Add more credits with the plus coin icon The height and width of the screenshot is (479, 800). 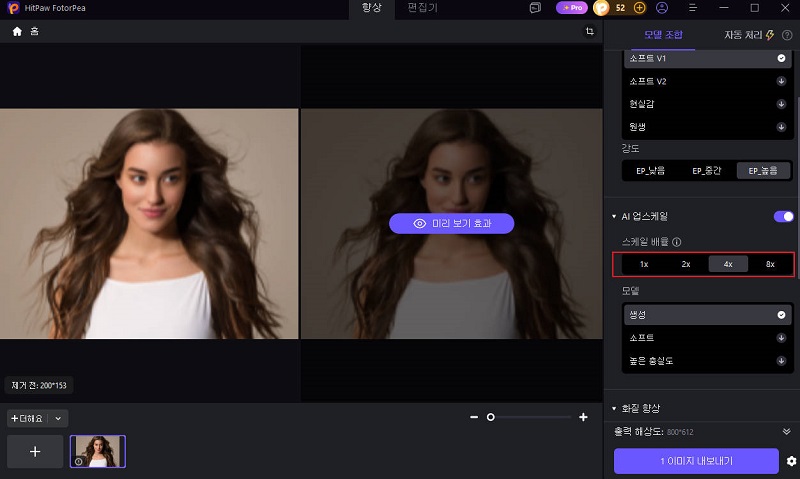pos(639,8)
